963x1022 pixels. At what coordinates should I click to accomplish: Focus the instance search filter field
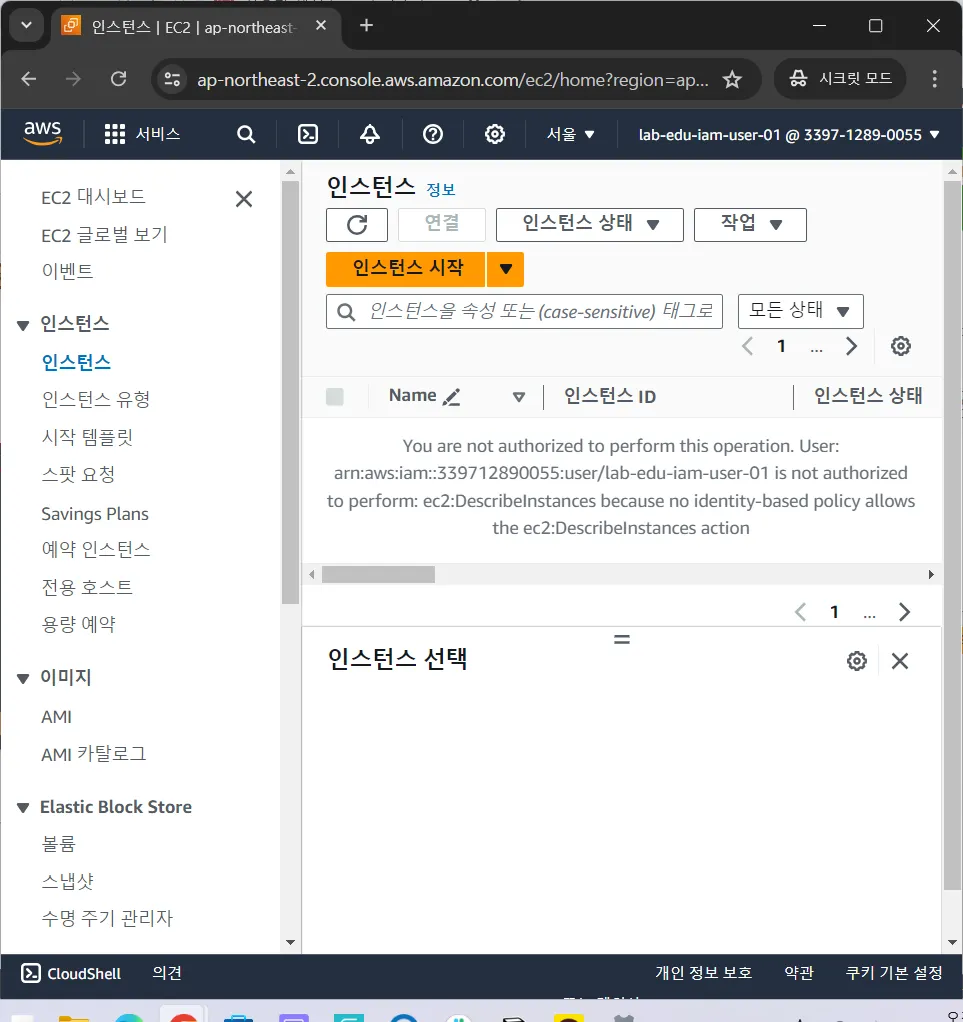pyautogui.click(x=524, y=312)
